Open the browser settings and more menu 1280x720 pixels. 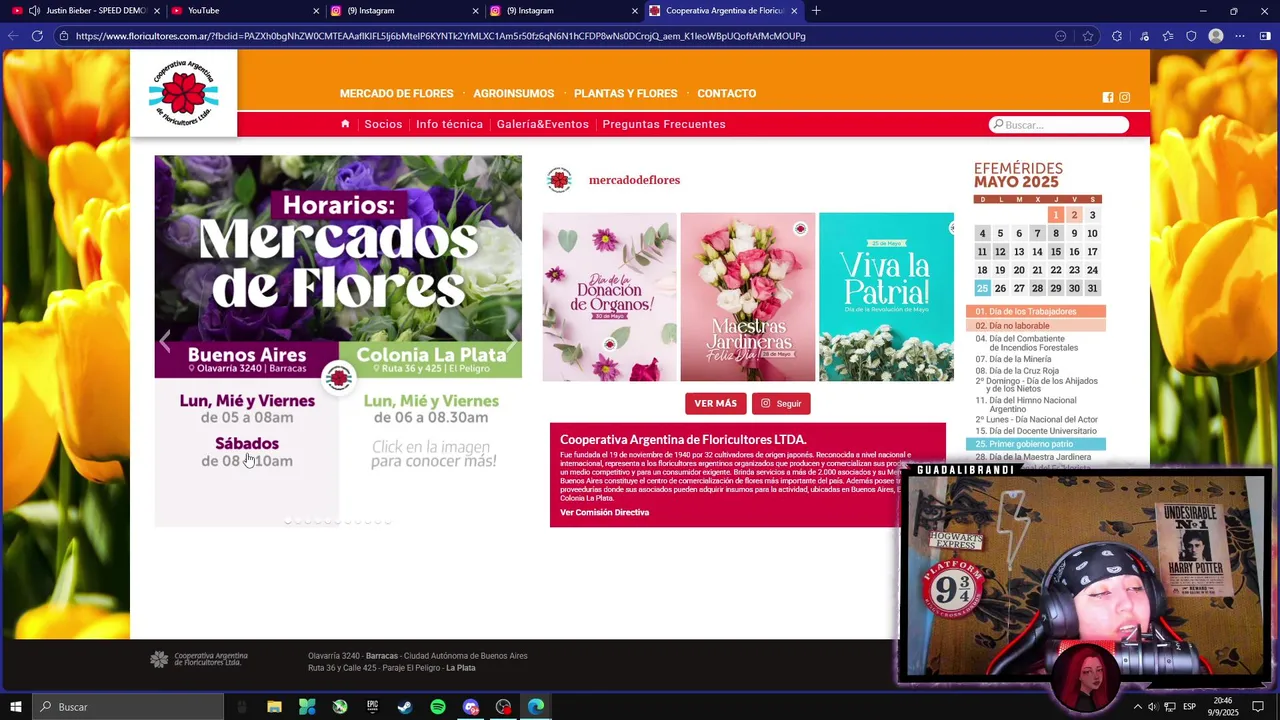click(x=1240, y=36)
